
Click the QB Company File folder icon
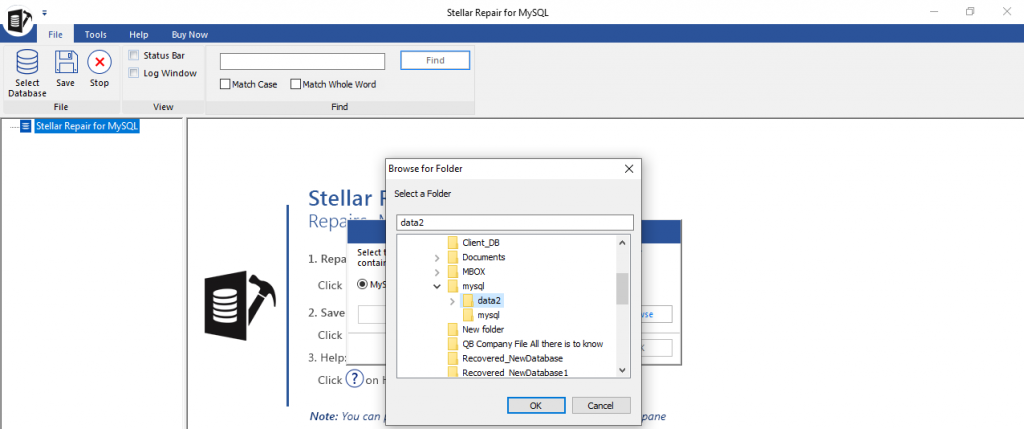[453, 343]
